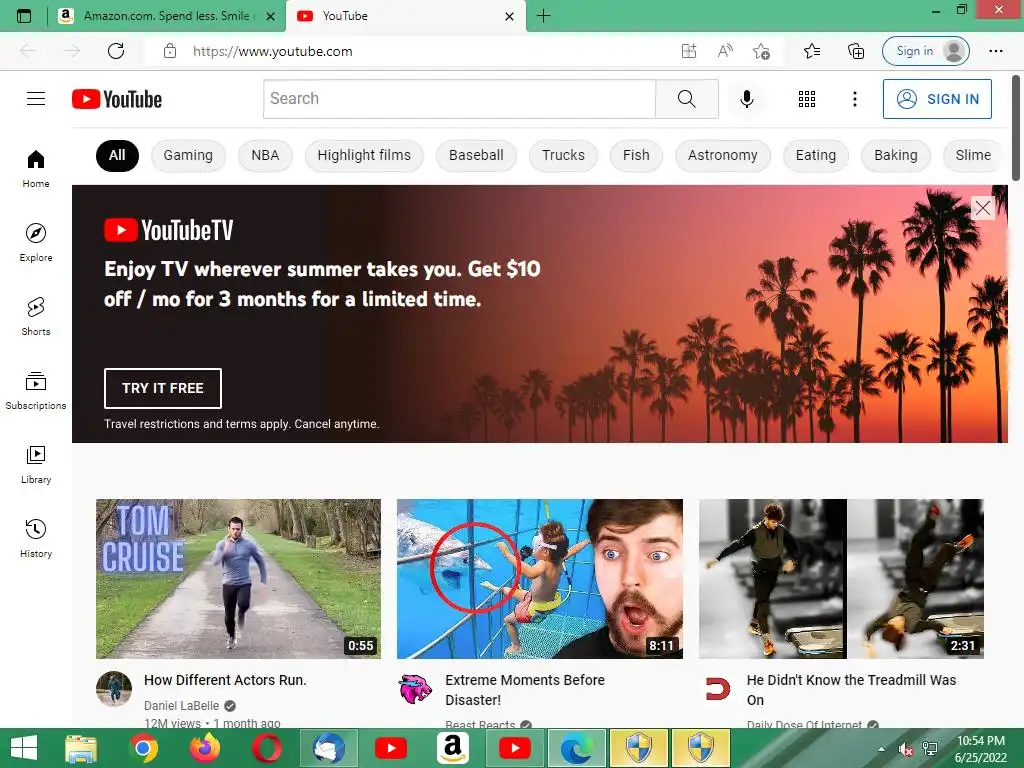This screenshot has width=1024, height=768.
Task: Open the YouTube apps grid icon
Action: [x=807, y=99]
